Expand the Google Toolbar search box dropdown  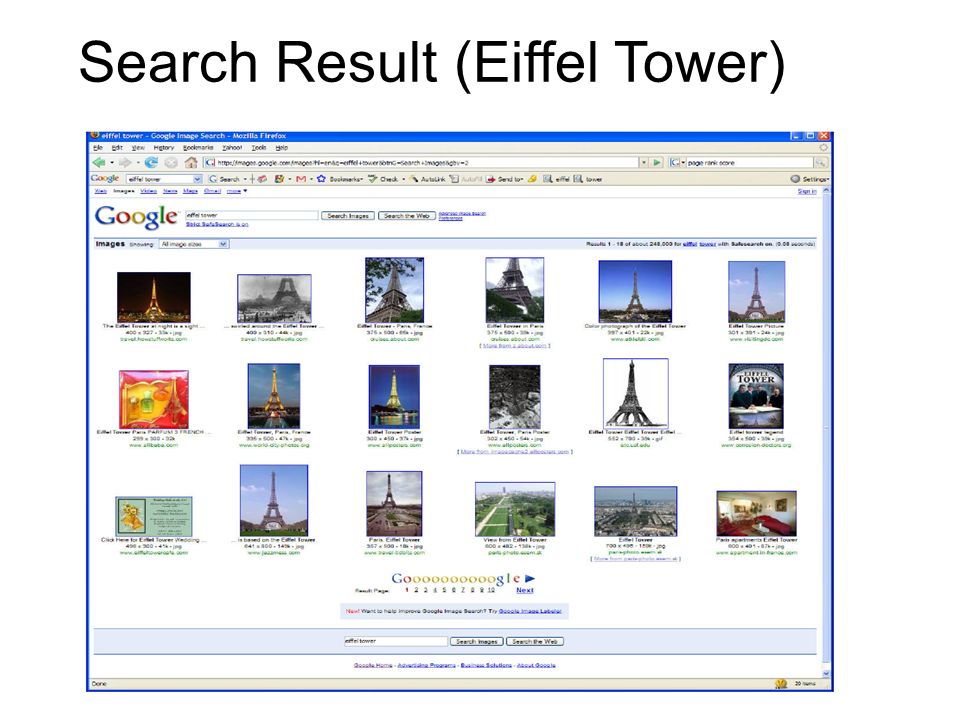pos(197,179)
